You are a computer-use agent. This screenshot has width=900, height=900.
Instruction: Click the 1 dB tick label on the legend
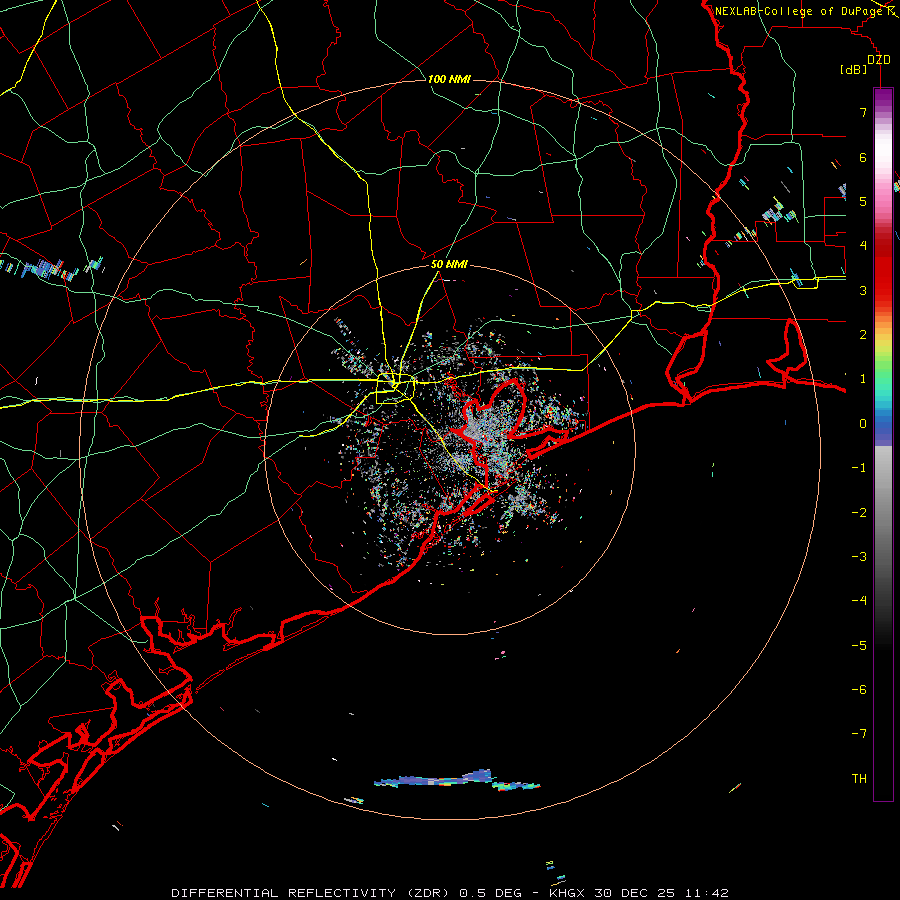pyautogui.click(x=863, y=379)
